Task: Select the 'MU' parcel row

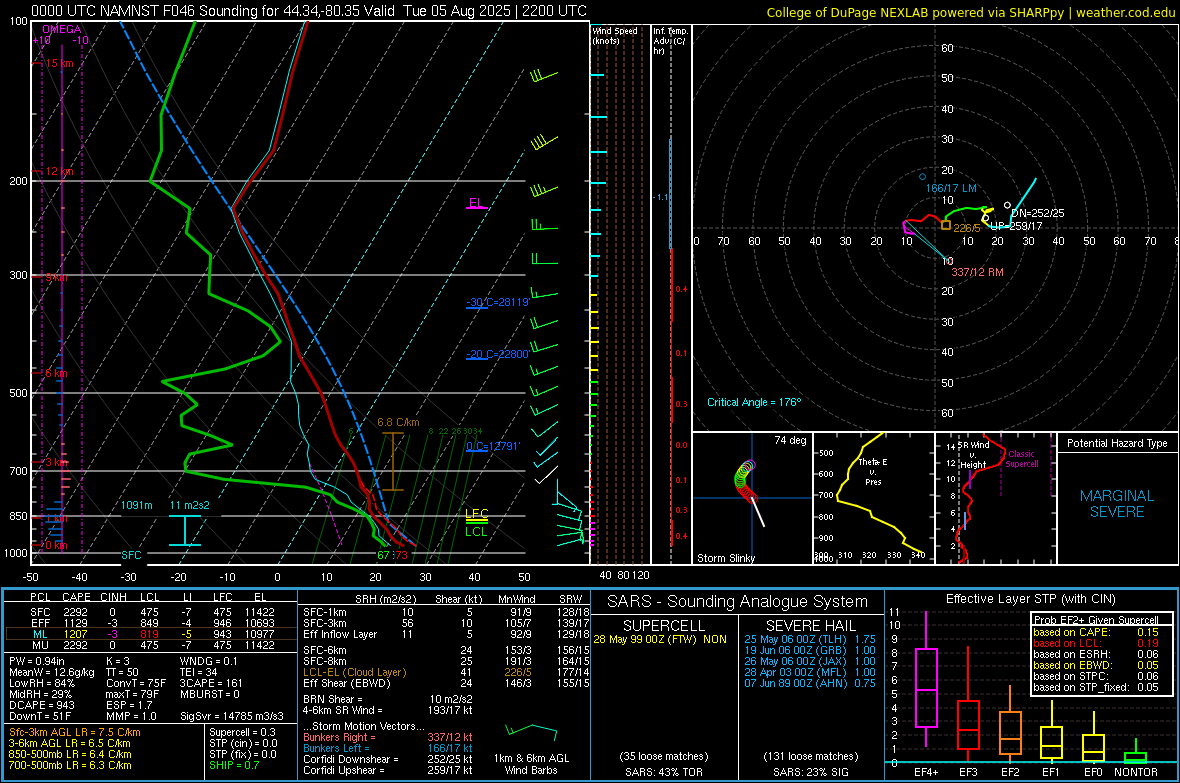Action: (151, 645)
